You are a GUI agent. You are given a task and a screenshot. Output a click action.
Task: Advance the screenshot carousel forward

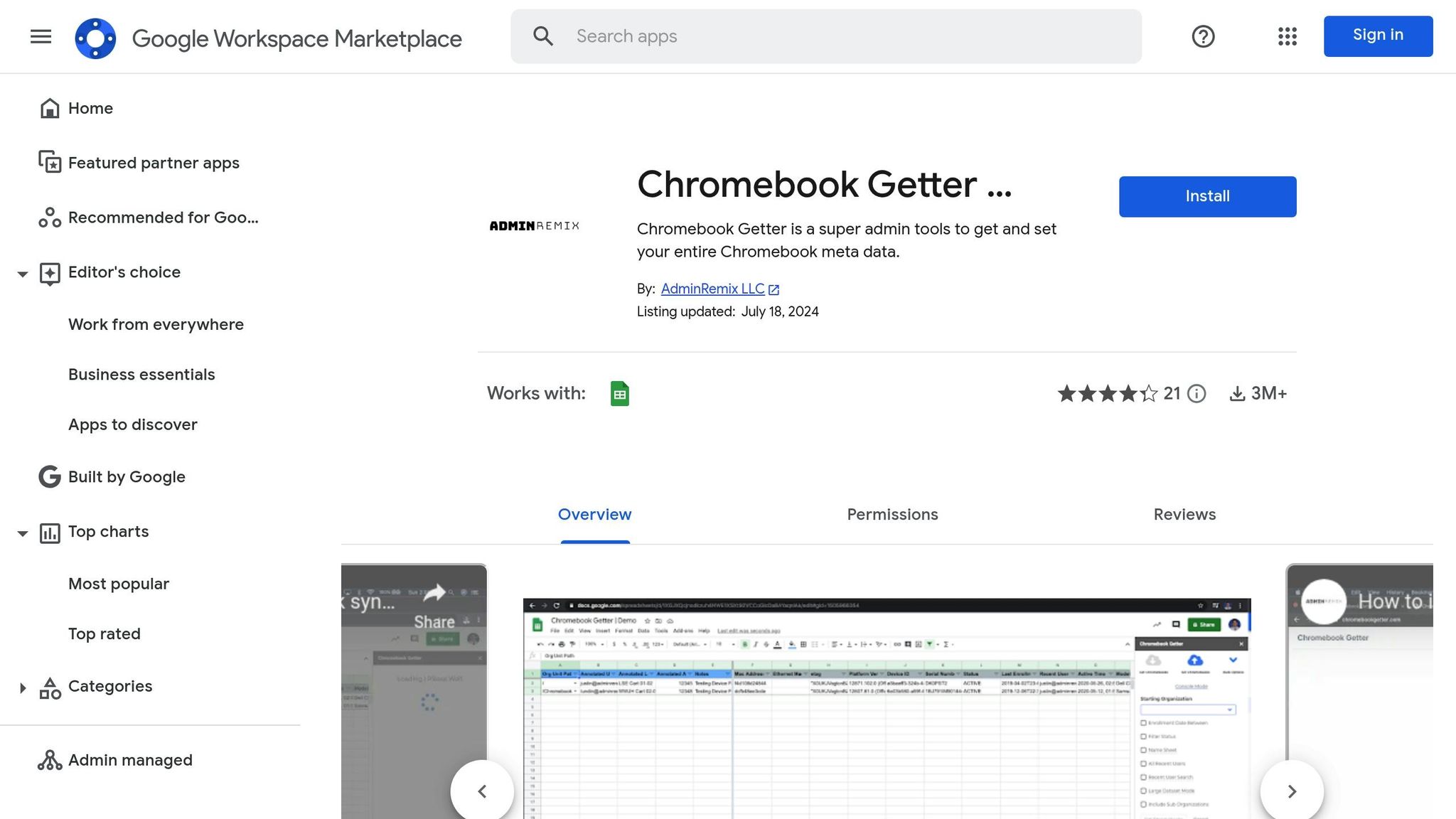[x=1291, y=791]
